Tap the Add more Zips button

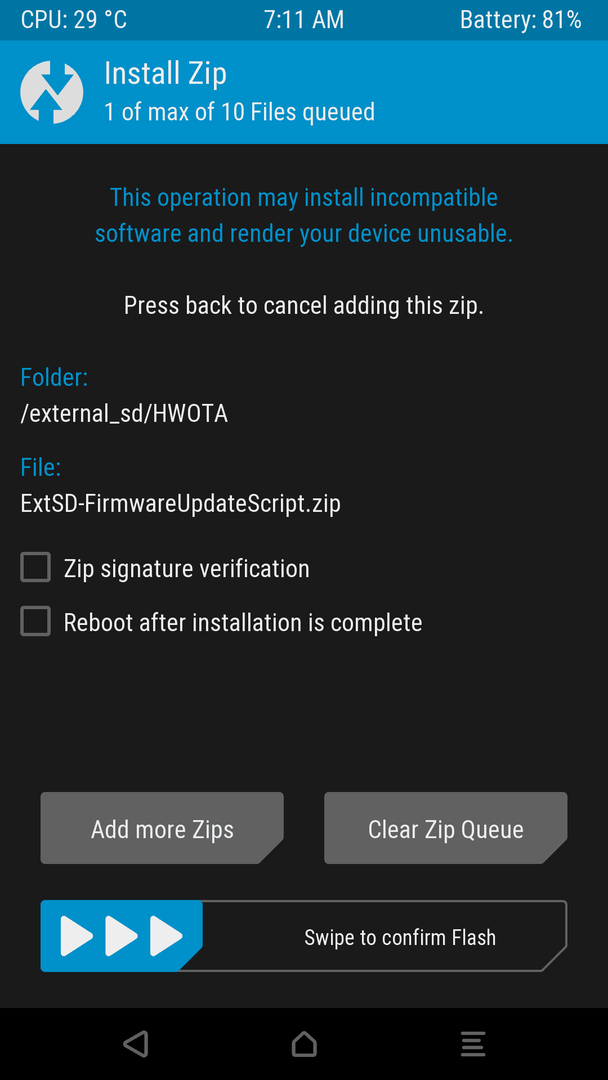click(x=162, y=828)
